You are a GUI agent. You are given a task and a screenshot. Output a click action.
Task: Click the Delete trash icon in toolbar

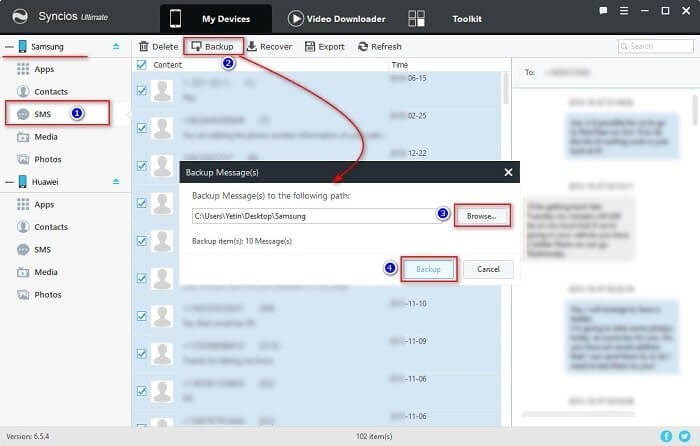click(x=144, y=46)
